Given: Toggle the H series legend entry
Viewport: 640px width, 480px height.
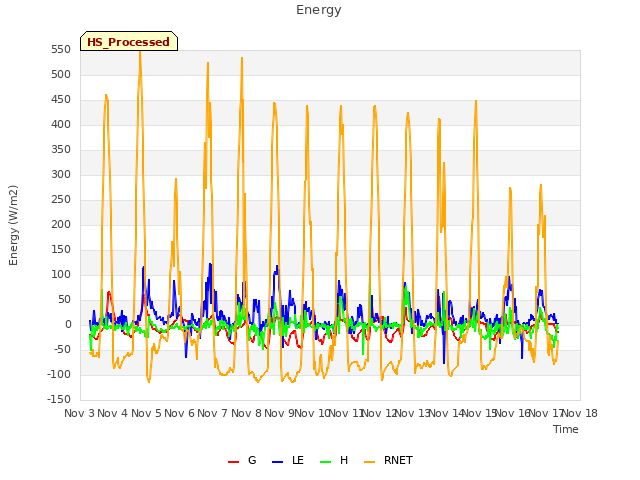Looking at the screenshot, I should tap(334, 460).
